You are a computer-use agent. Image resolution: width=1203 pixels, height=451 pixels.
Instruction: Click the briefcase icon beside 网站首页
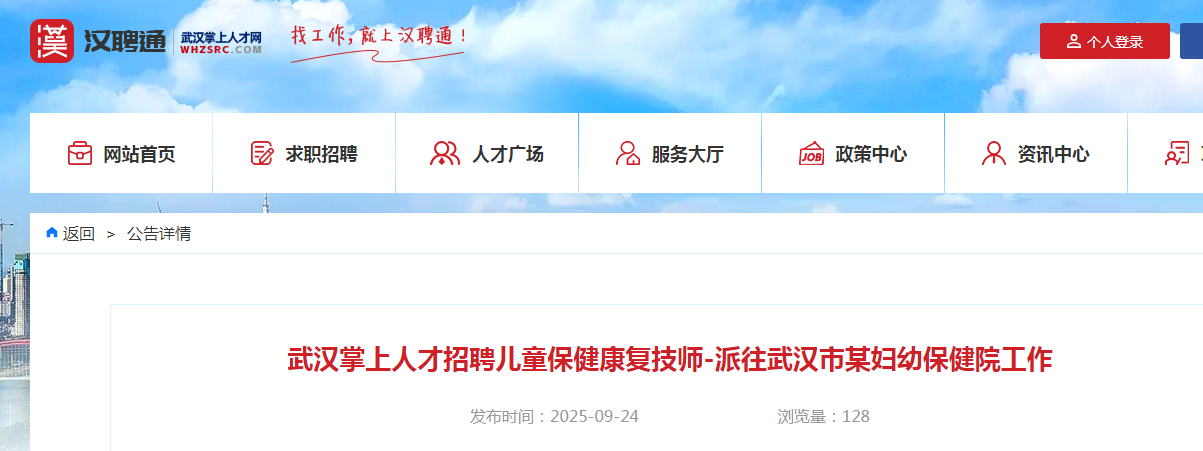80,153
